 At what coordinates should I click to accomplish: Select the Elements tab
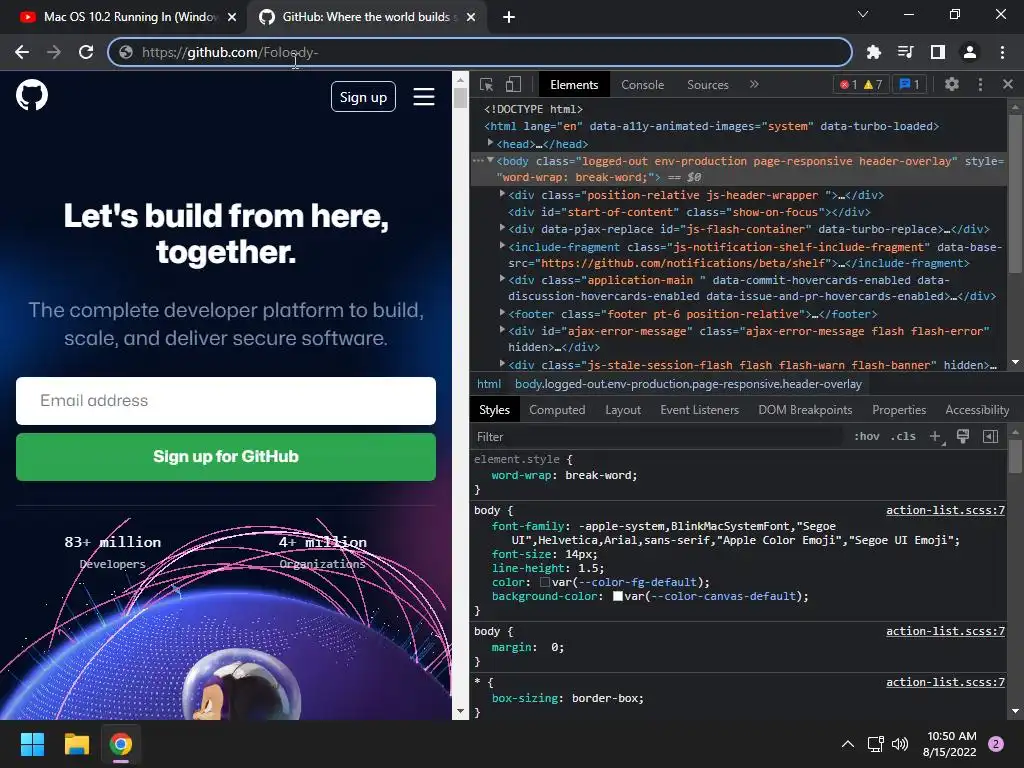pyautogui.click(x=574, y=85)
